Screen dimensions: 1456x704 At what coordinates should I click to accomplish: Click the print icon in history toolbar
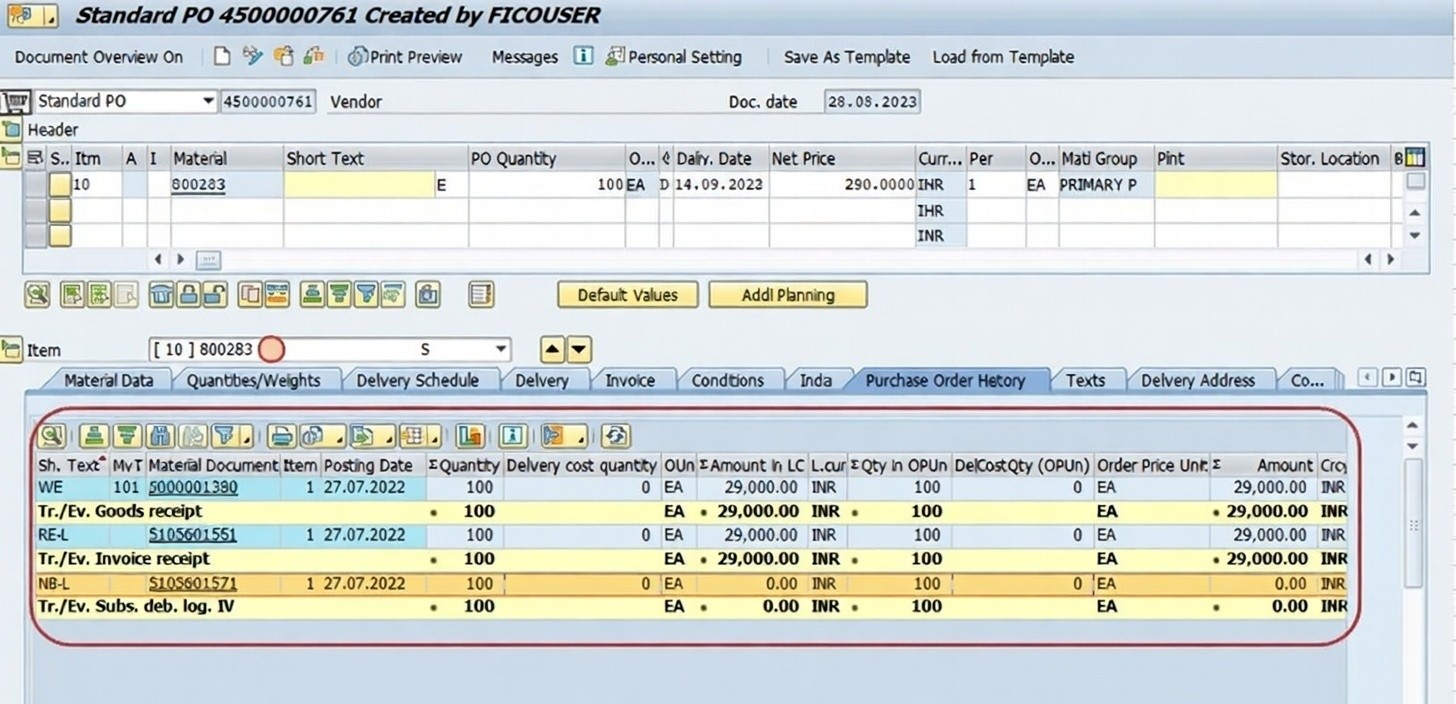pyautogui.click(x=283, y=436)
